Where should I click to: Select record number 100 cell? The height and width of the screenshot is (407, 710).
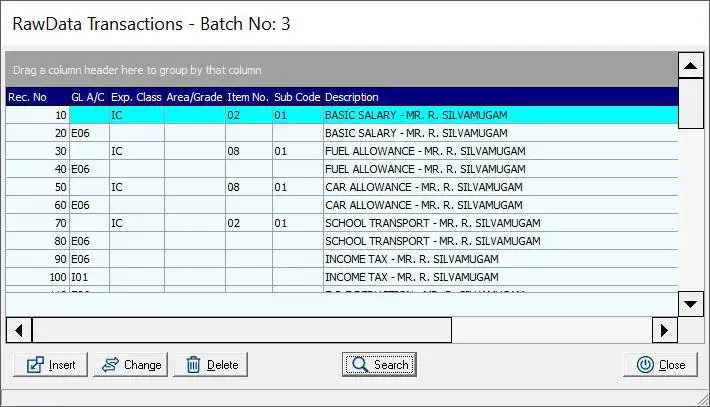click(38, 277)
